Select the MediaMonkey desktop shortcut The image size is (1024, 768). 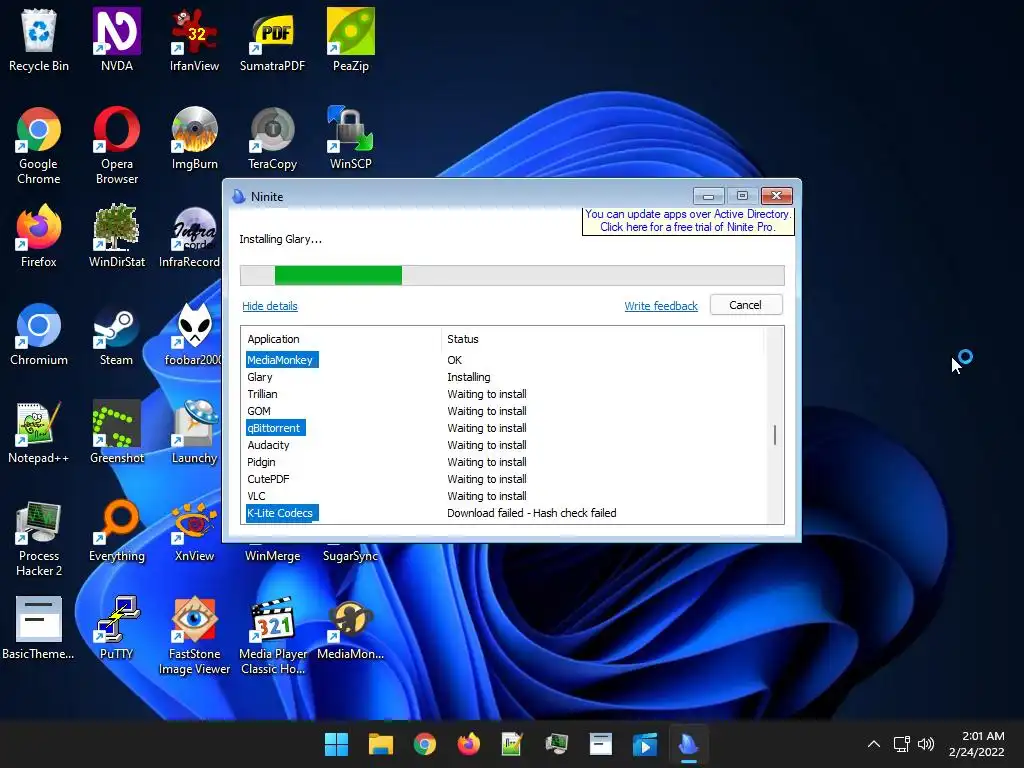(x=351, y=628)
